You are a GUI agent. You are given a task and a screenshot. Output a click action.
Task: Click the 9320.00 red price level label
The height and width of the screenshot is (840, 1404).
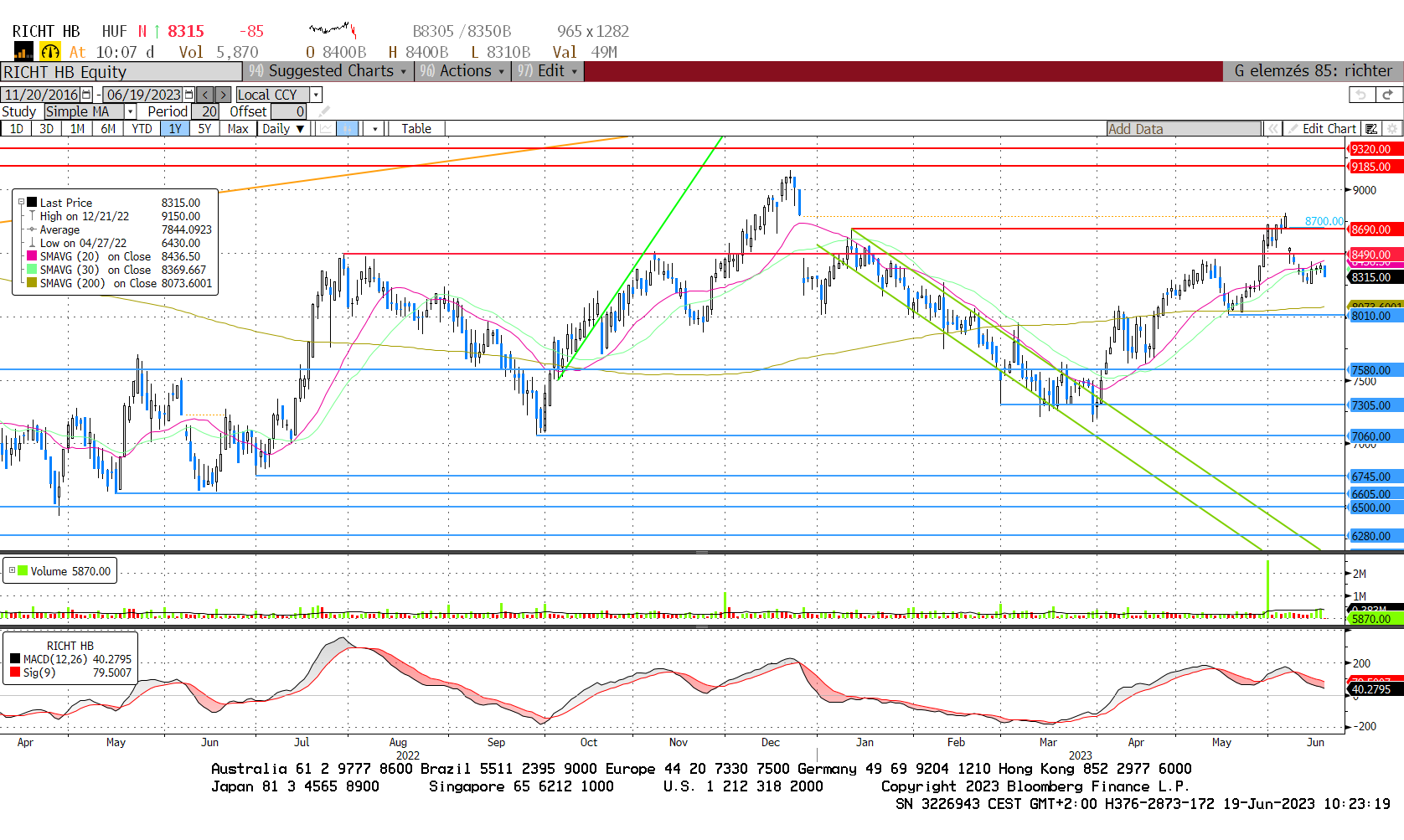click(x=1375, y=149)
